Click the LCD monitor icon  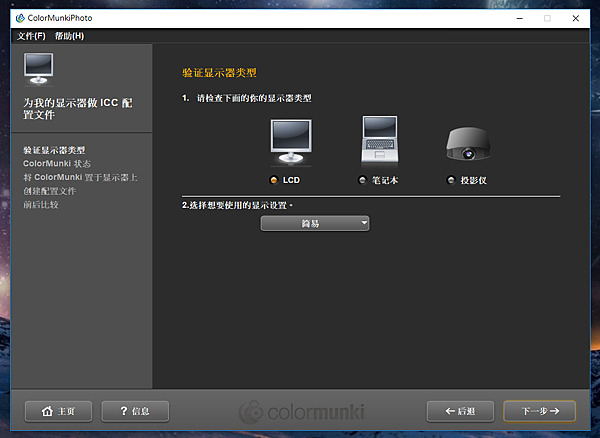[x=291, y=142]
